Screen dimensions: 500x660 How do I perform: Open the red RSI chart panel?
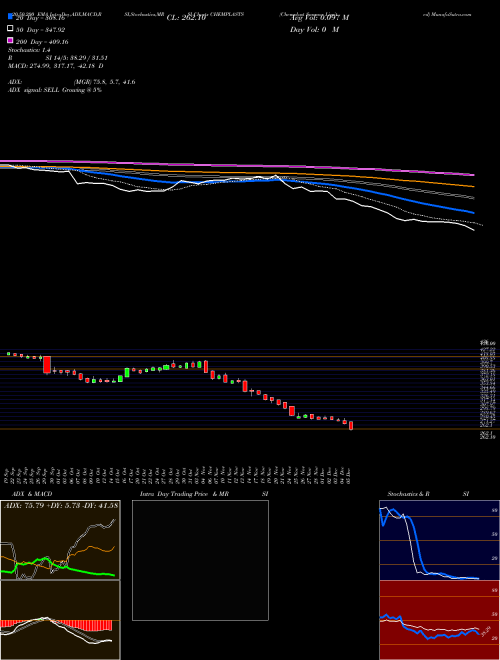[x=439, y=620]
